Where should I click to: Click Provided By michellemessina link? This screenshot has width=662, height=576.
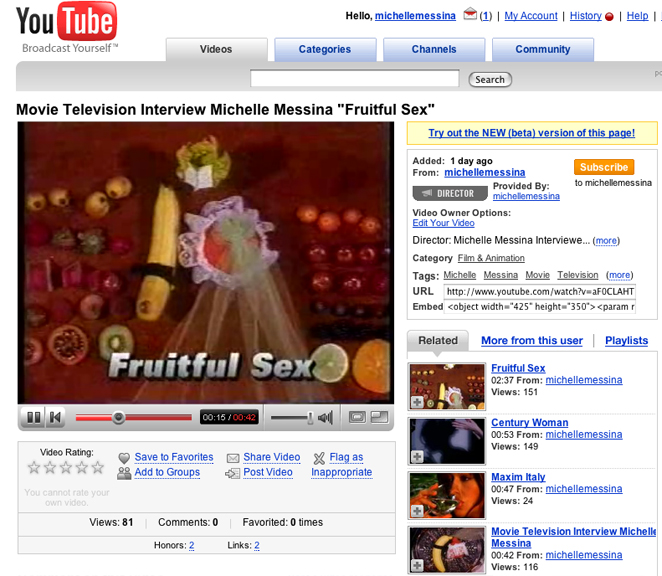pyautogui.click(x=526, y=196)
